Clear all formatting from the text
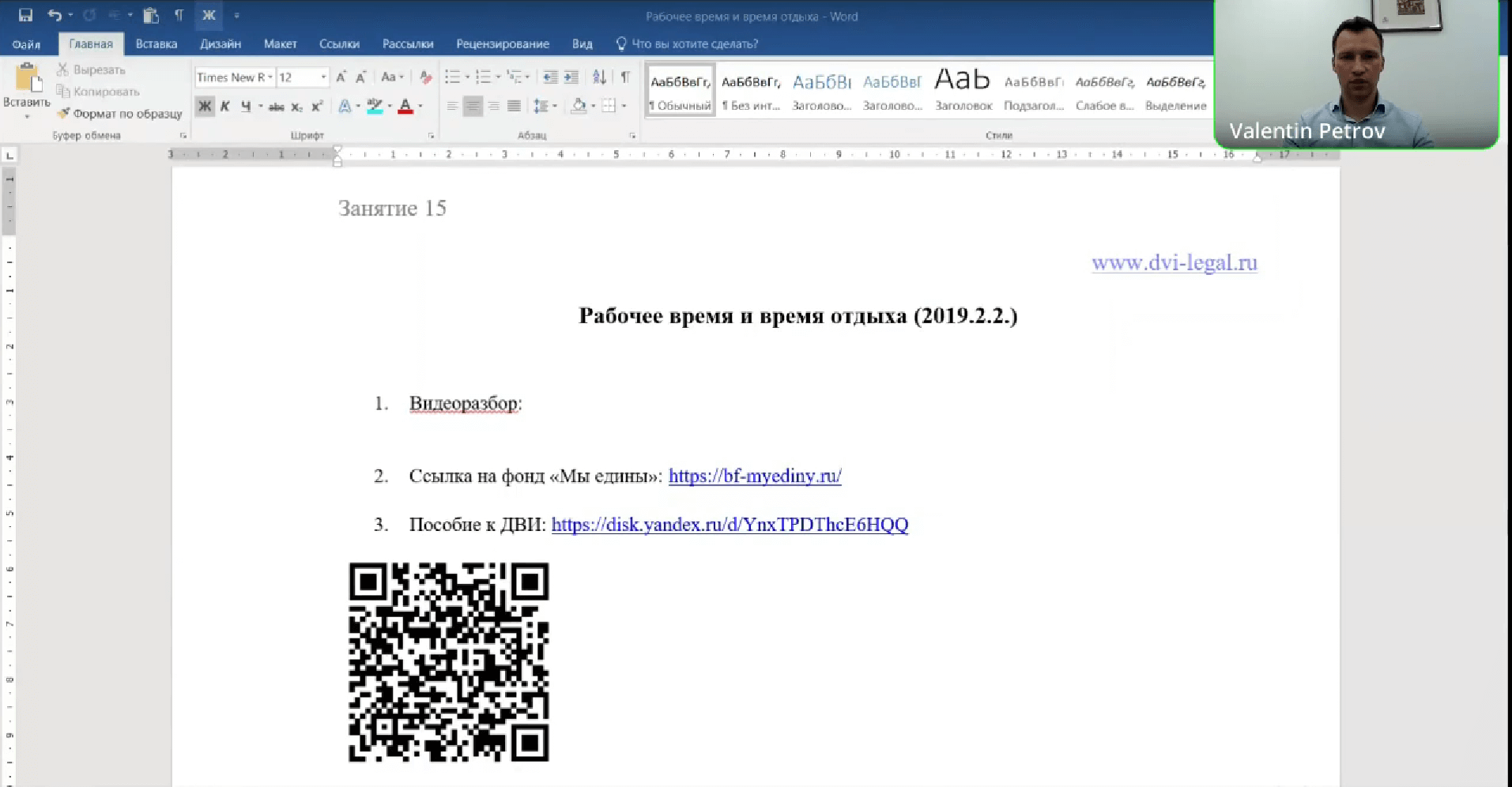 (x=425, y=77)
